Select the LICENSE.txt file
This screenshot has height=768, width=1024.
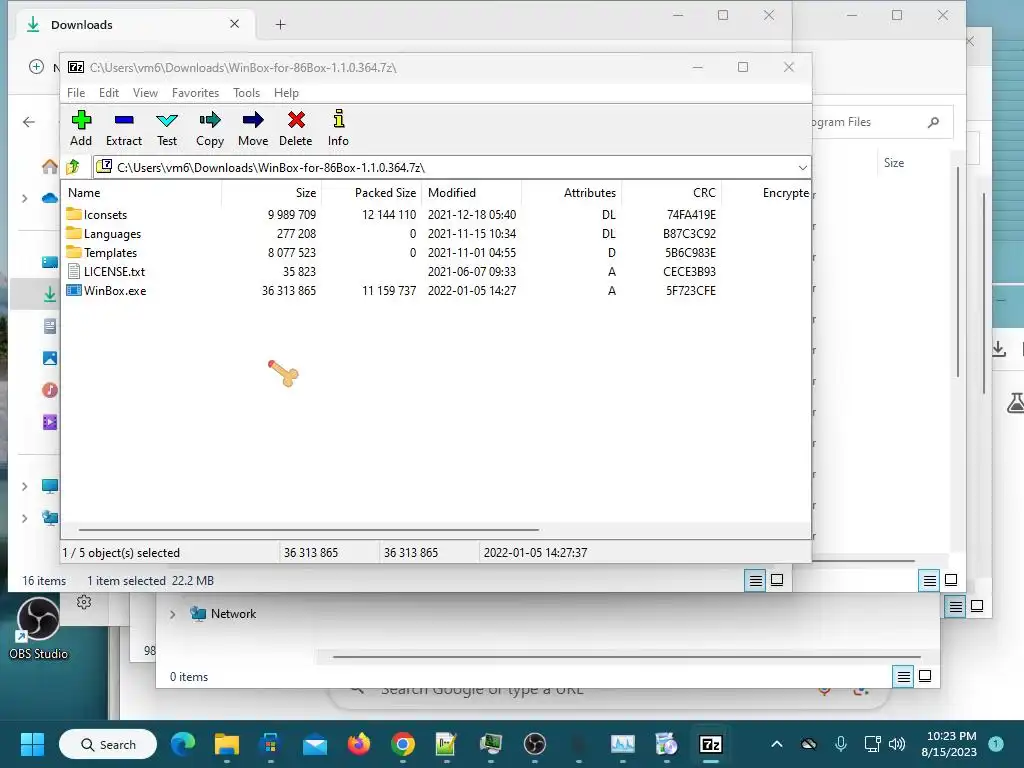pos(114,272)
